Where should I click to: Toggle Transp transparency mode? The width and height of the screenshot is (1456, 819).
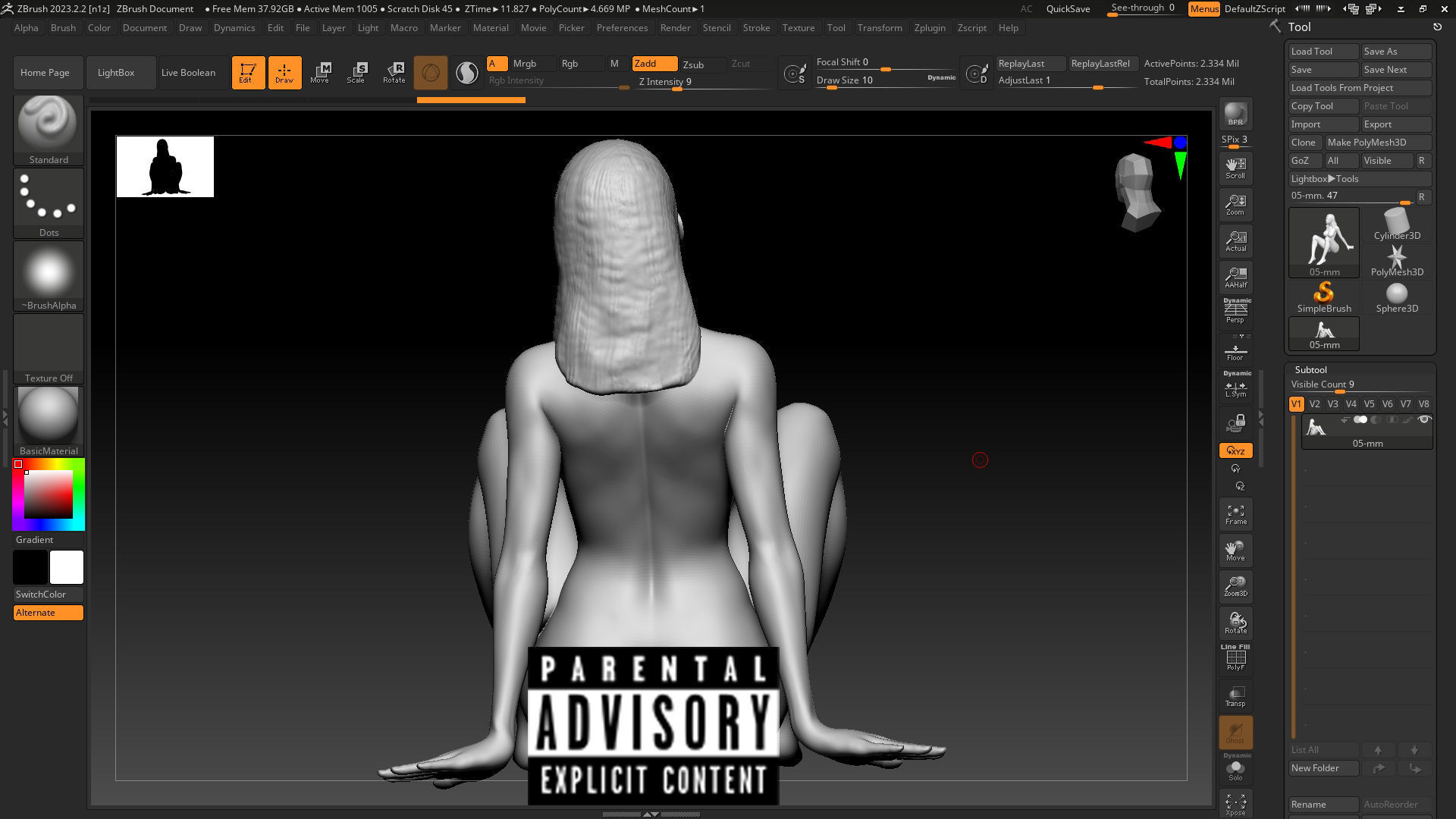point(1235,695)
